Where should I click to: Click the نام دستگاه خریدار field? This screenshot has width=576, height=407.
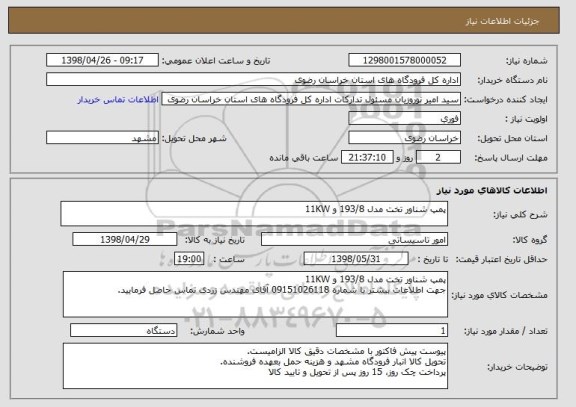click(x=253, y=80)
